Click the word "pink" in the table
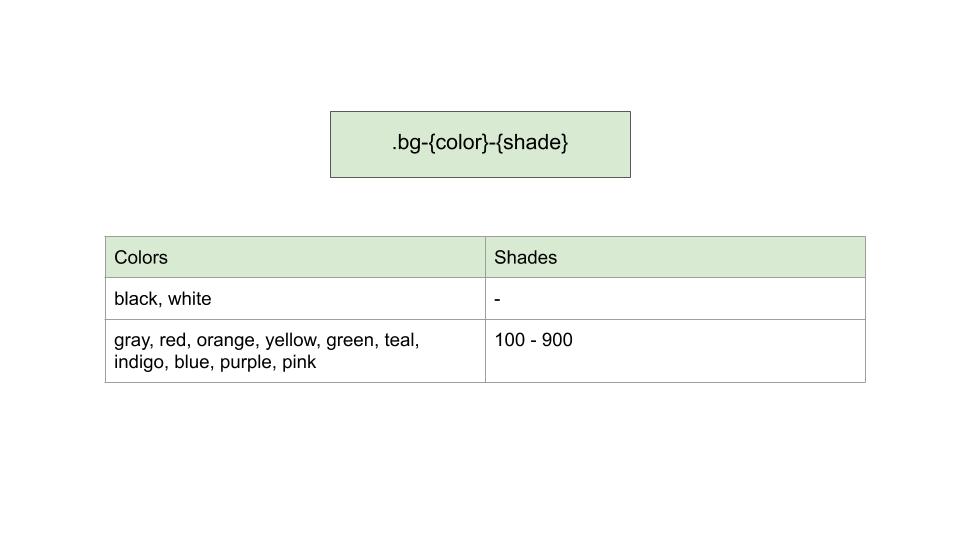Image resolution: width=960 pixels, height=540 pixels. (299, 363)
